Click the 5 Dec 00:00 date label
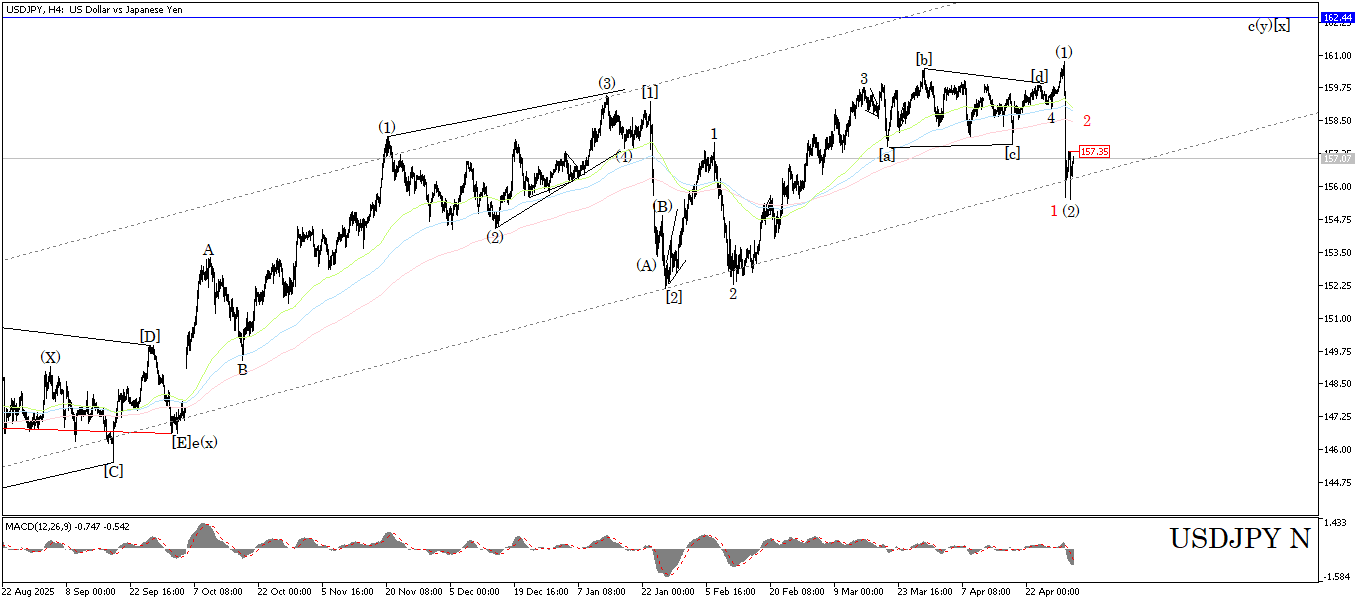Screen dimensions: 1366x603 (476, 591)
